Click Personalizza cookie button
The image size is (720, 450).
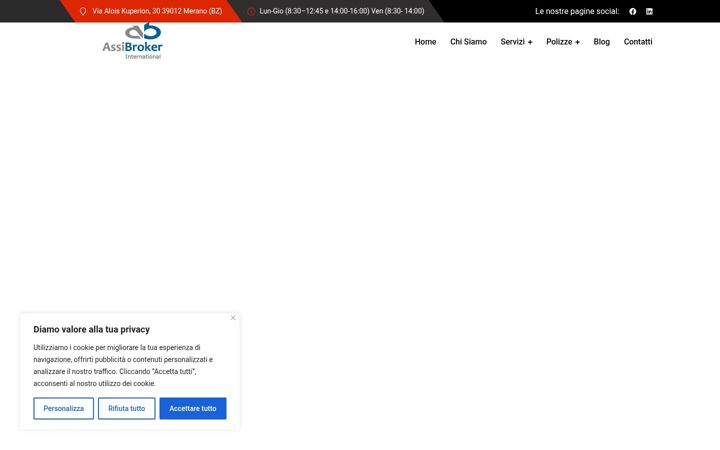[x=63, y=408]
